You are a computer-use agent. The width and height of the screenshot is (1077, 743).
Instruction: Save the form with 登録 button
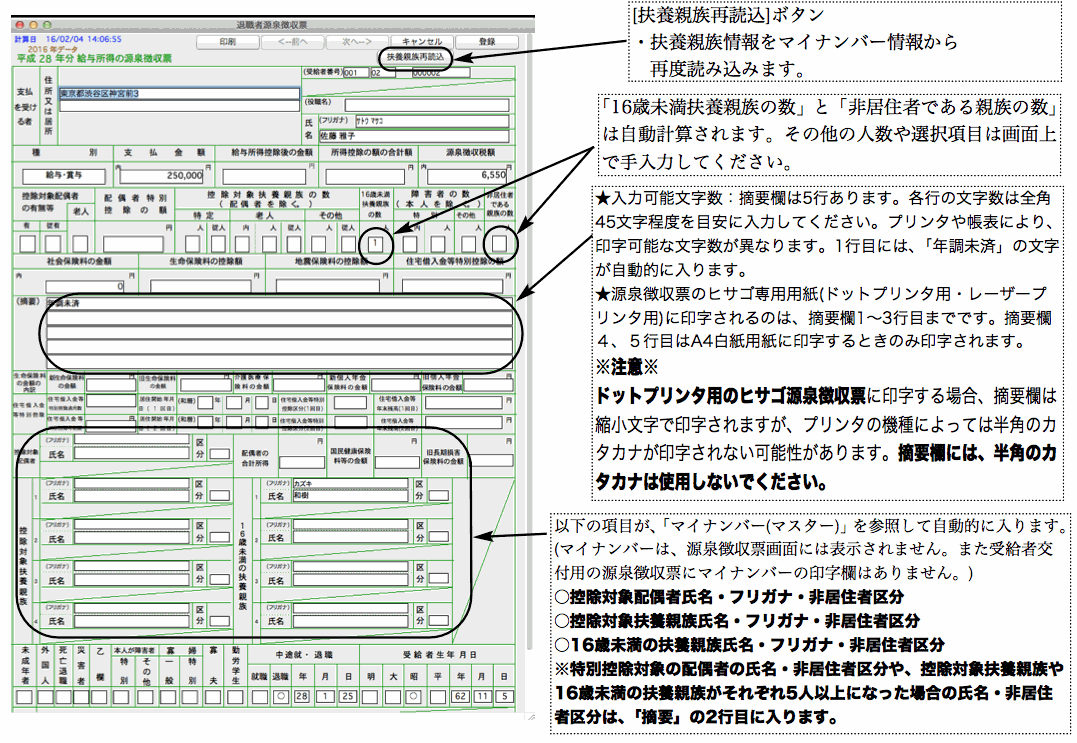click(487, 41)
